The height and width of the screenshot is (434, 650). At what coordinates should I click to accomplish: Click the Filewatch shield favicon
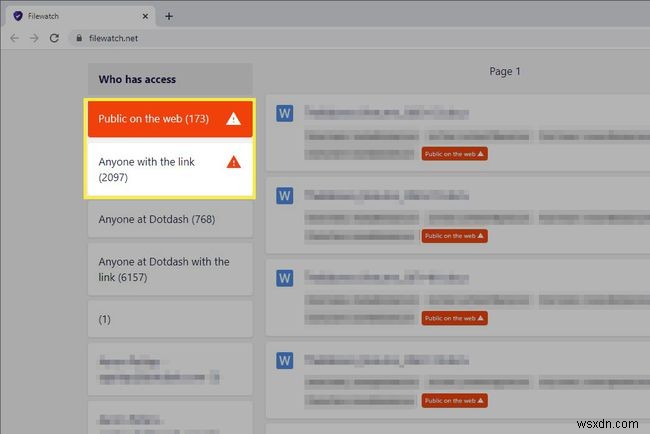pos(18,16)
